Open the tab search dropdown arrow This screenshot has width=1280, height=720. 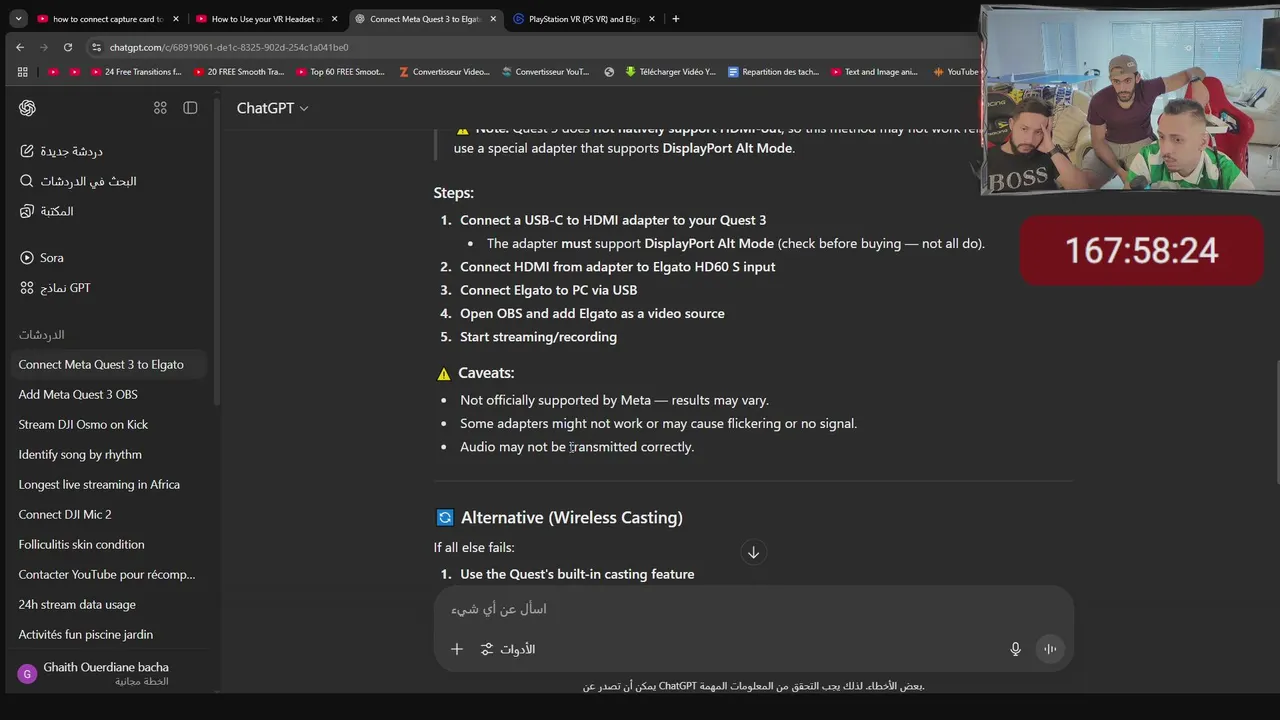click(x=18, y=18)
